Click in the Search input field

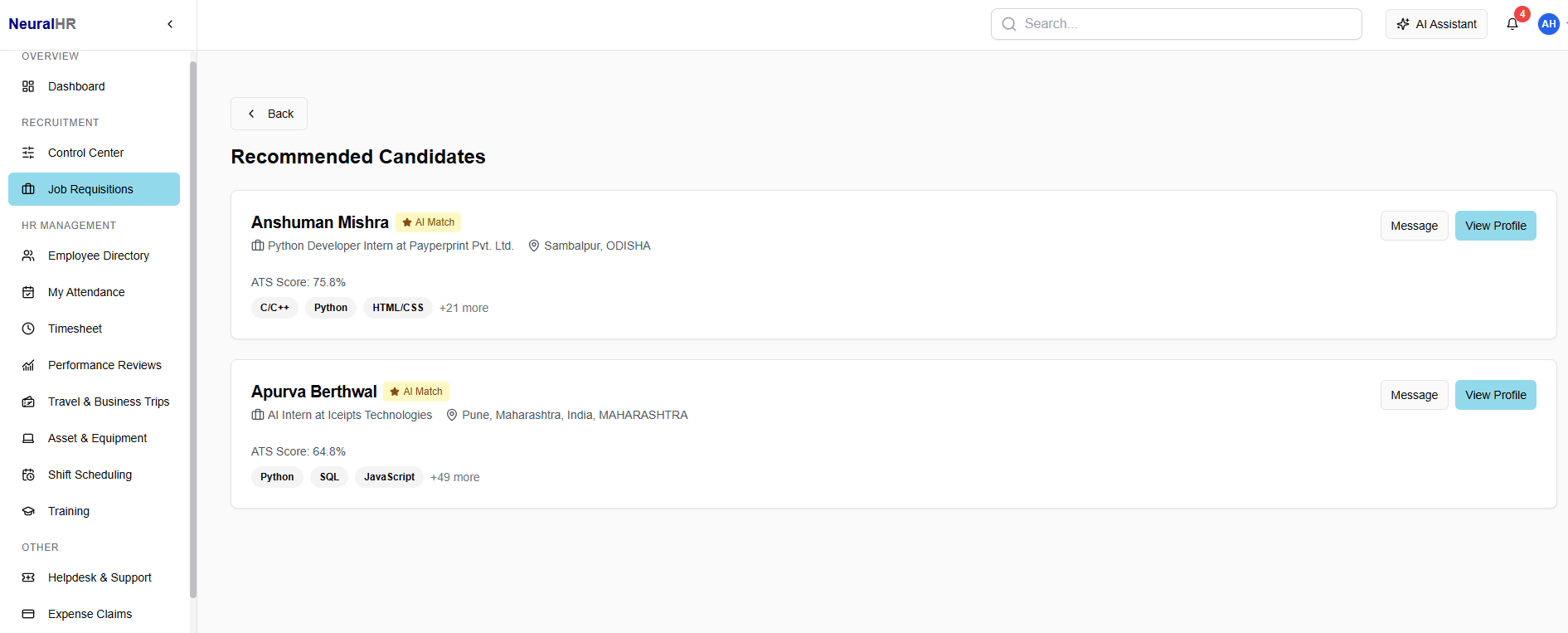(1176, 24)
